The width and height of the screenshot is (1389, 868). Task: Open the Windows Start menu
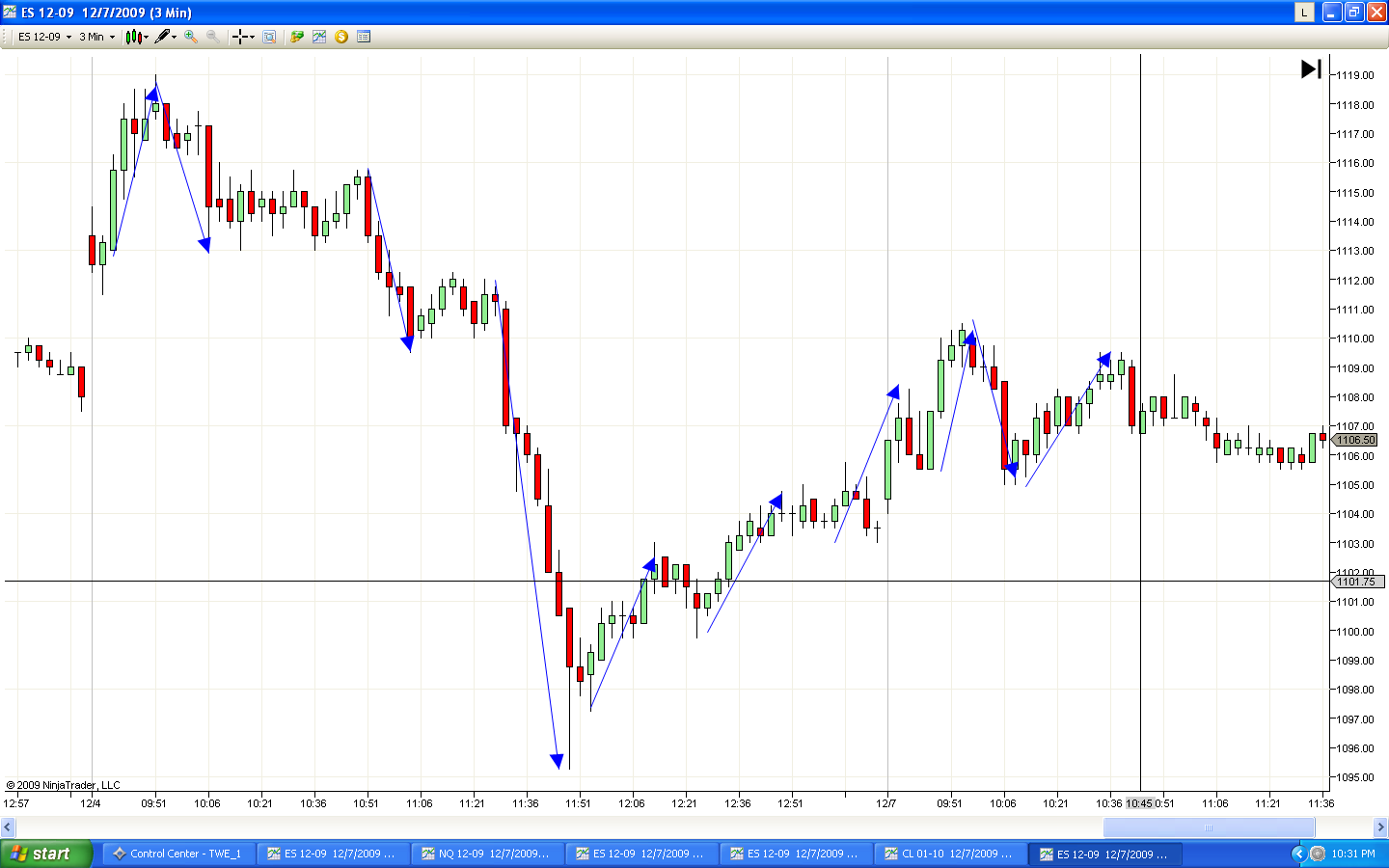[45, 854]
